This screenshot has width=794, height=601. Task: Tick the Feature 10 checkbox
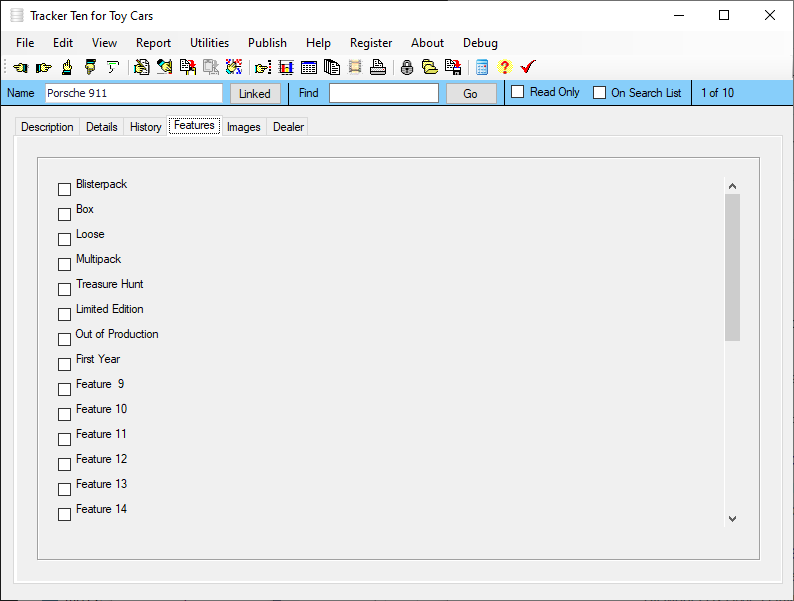click(x=64, y=414)
